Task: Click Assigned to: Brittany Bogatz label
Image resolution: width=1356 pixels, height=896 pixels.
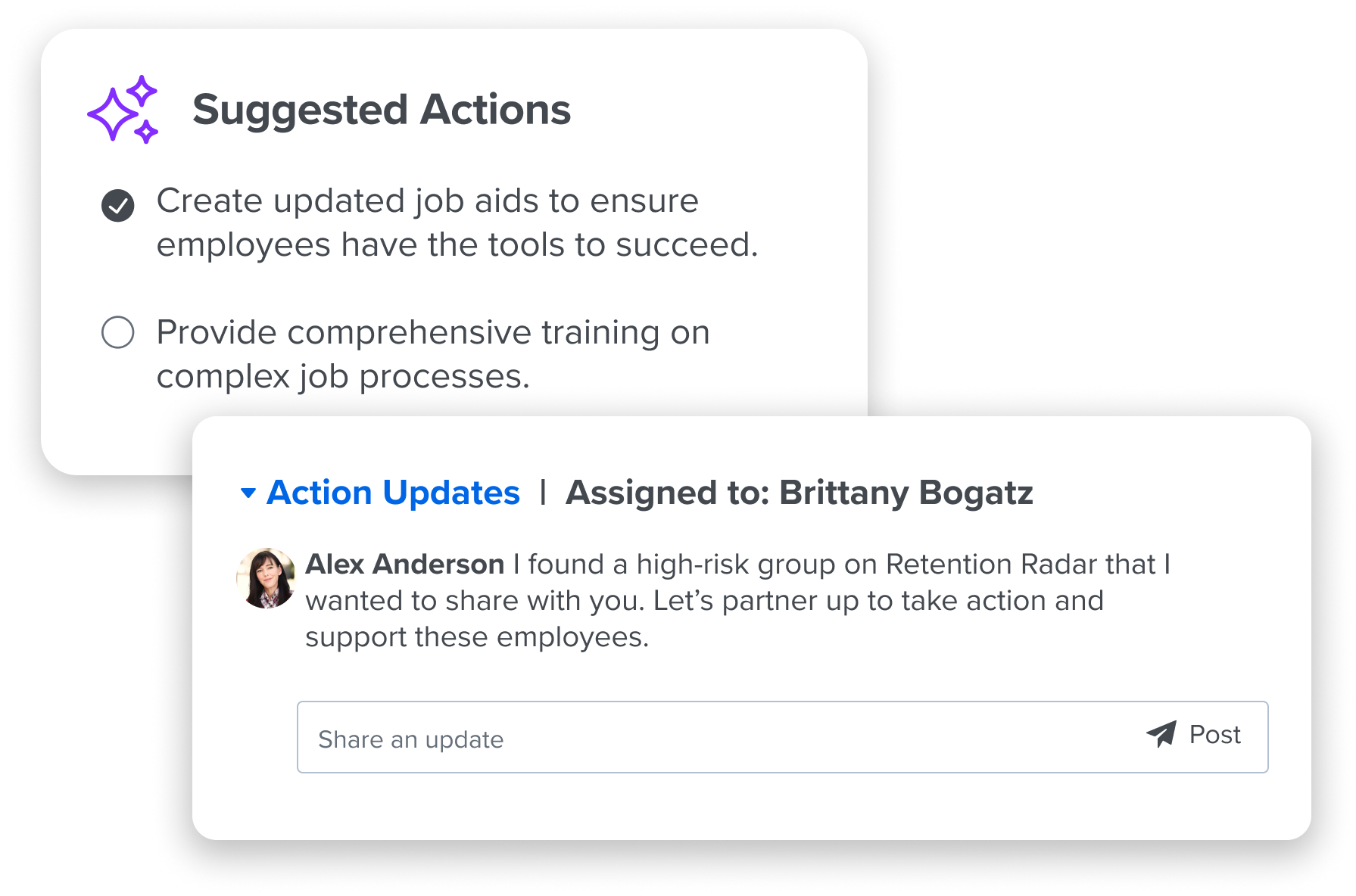Action: pos(799,493)
